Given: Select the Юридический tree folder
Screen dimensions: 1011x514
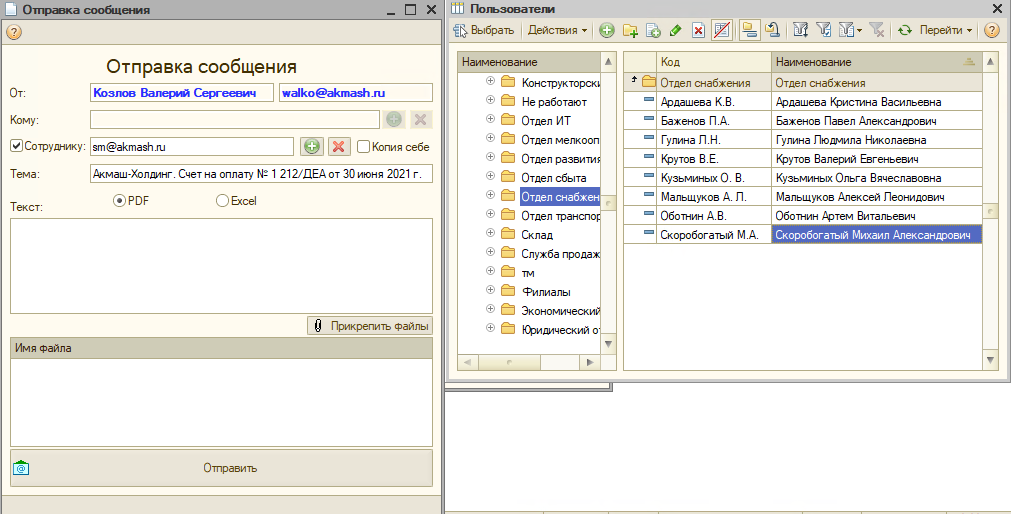Looking at the screenshot, I should [x=560, y=330].
